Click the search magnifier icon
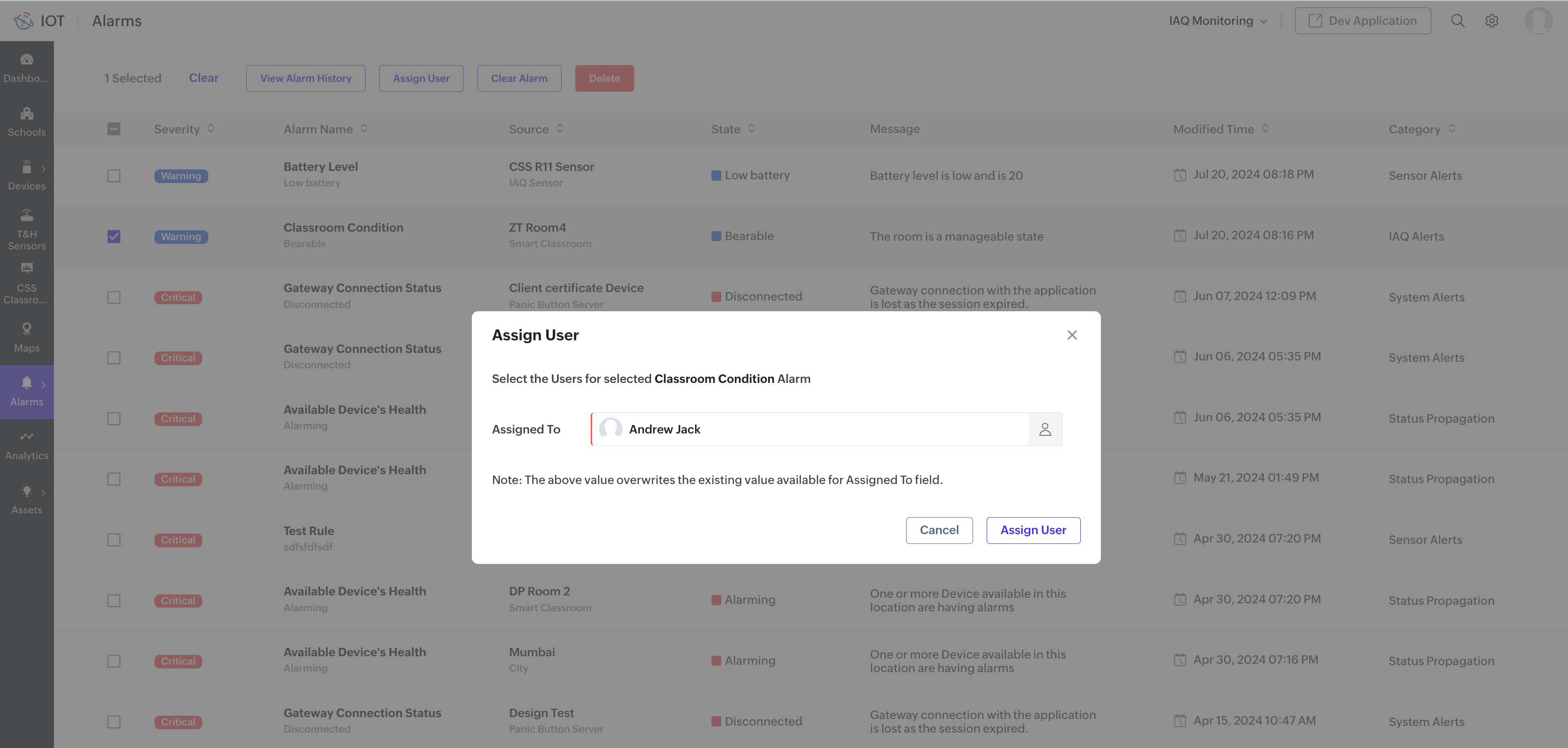The image size is (1568, 748). (x=1457, y=21)
